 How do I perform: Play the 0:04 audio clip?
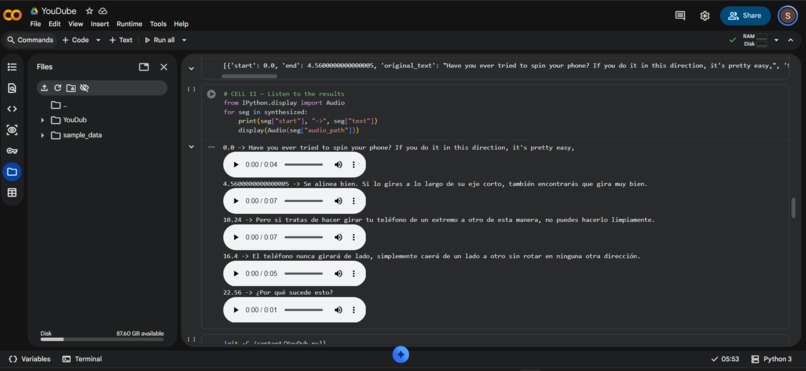236,164
